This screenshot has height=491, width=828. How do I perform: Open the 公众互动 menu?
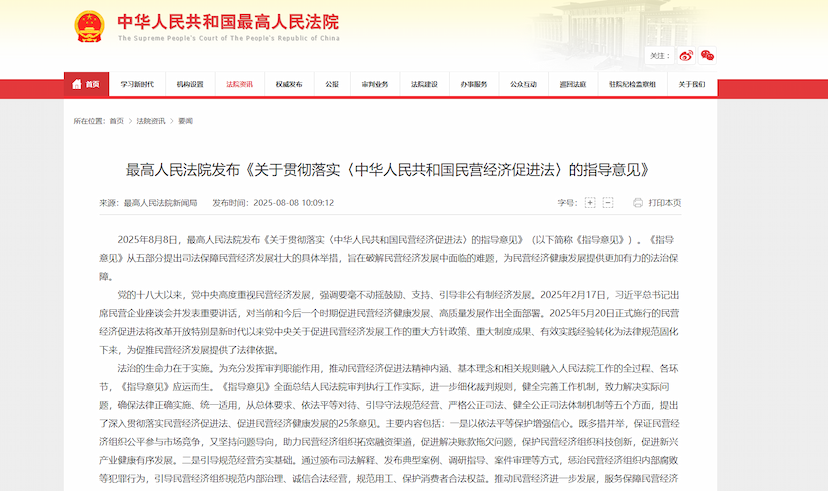pyautogui.click(x=524, y=84)
